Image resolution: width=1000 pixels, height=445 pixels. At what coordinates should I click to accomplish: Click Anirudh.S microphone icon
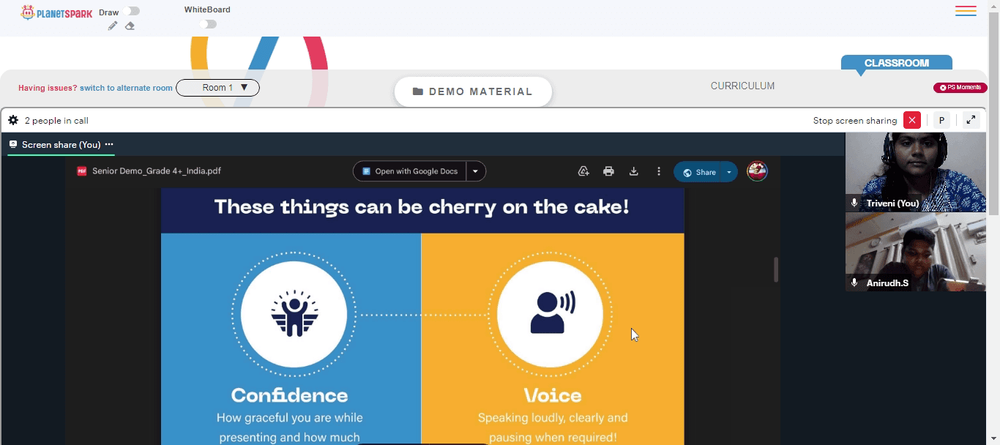point(855,282)
